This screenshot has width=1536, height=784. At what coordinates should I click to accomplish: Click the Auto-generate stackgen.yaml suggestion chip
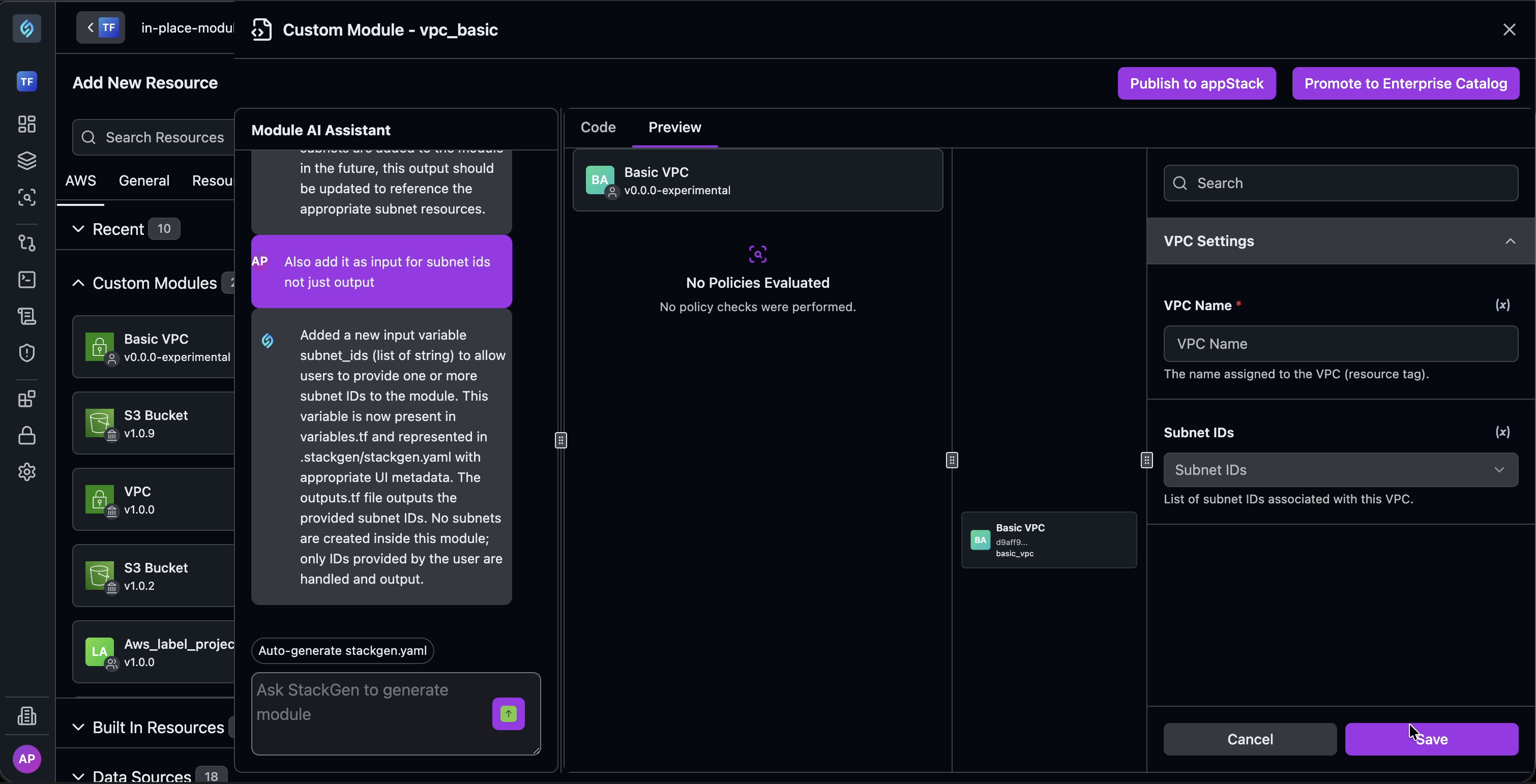(342, 650)
